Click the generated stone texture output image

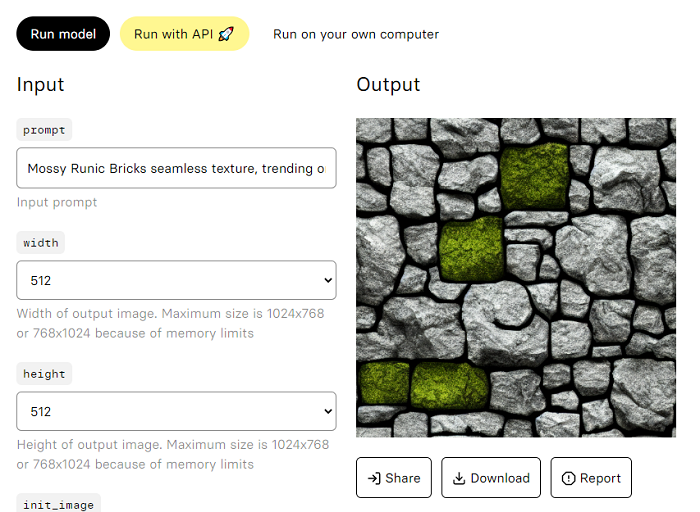[516, 277]
